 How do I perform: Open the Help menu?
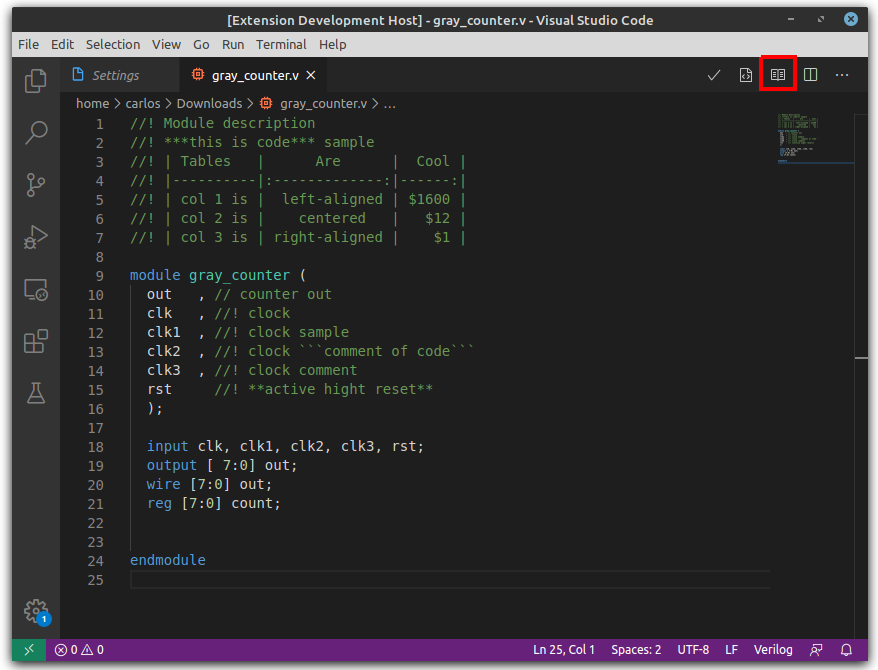coord(333,44)
